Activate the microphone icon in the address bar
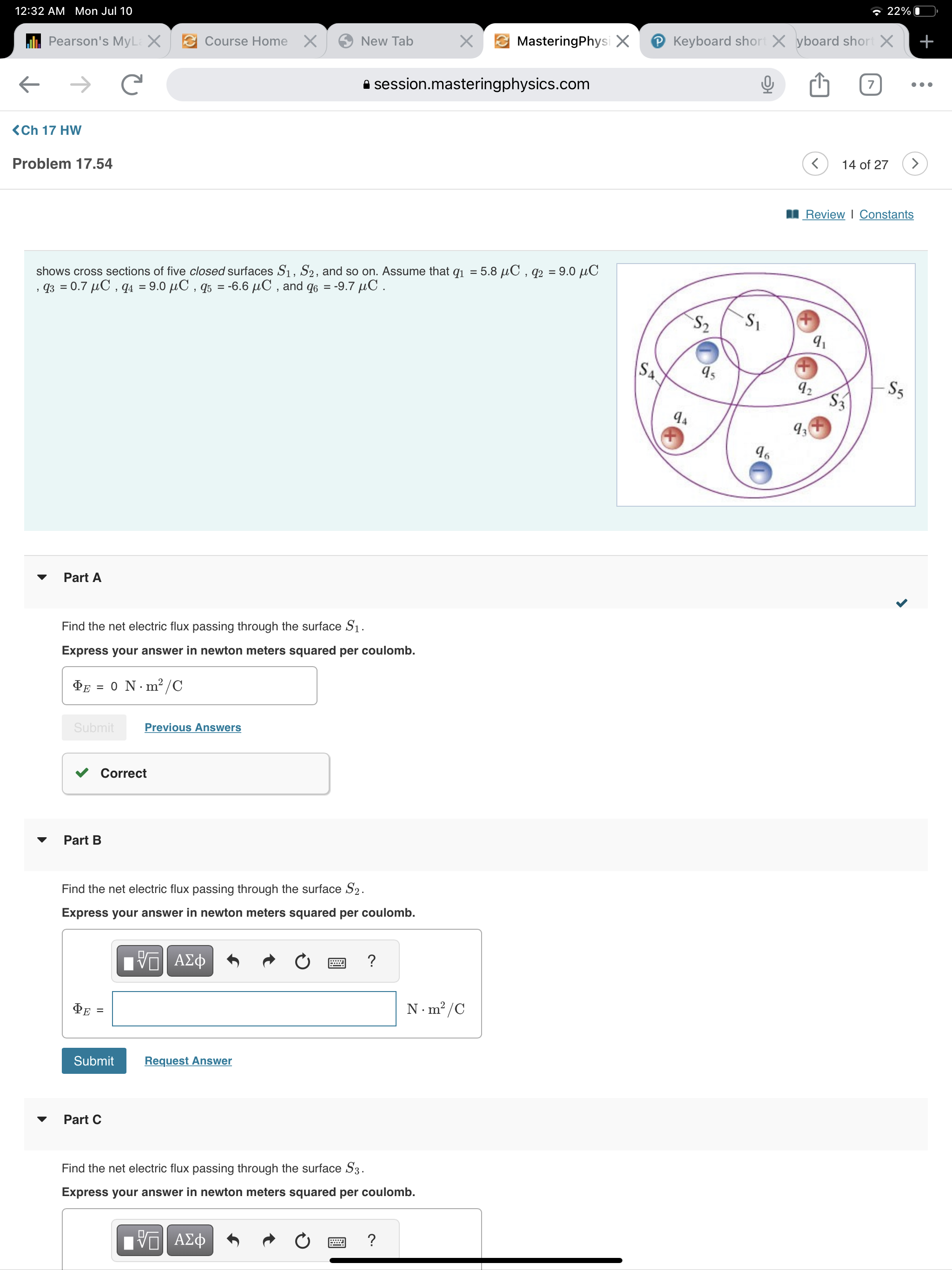 click(767, 84)
